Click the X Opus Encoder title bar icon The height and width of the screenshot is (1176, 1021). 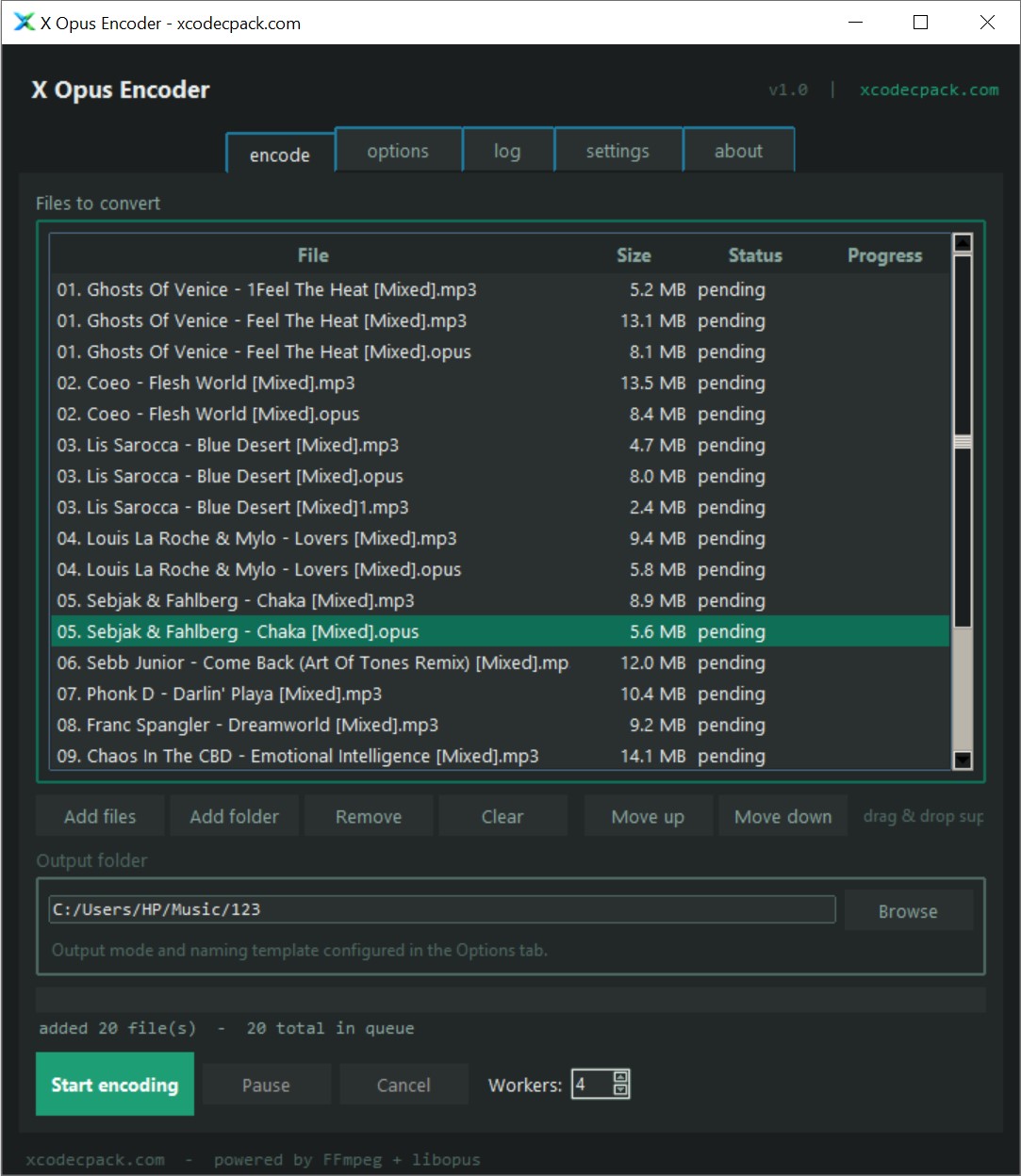click(24, 22)
